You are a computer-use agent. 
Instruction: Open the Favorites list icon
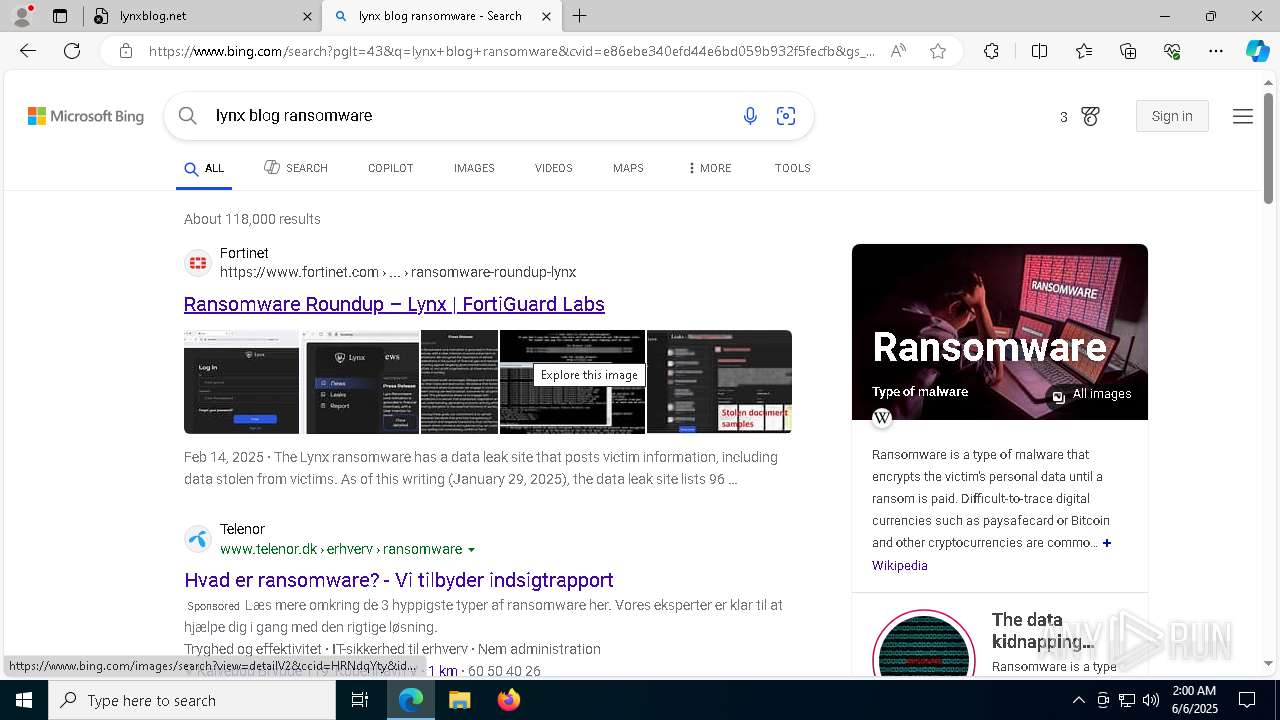[x=1084, y=51]
